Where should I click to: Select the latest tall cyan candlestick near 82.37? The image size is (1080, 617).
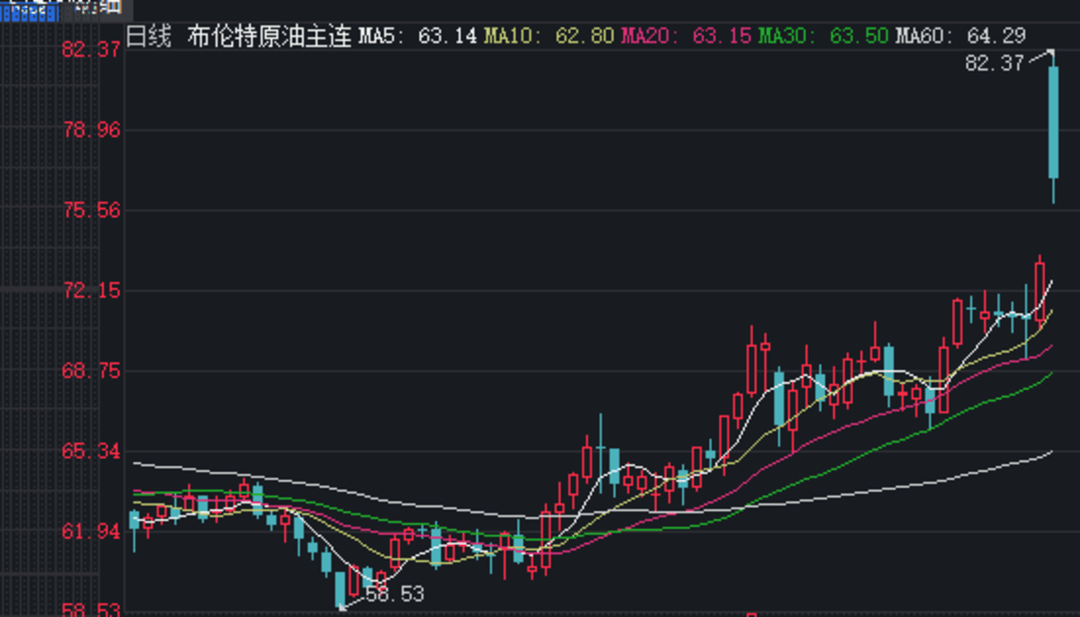pos(1053,124)
